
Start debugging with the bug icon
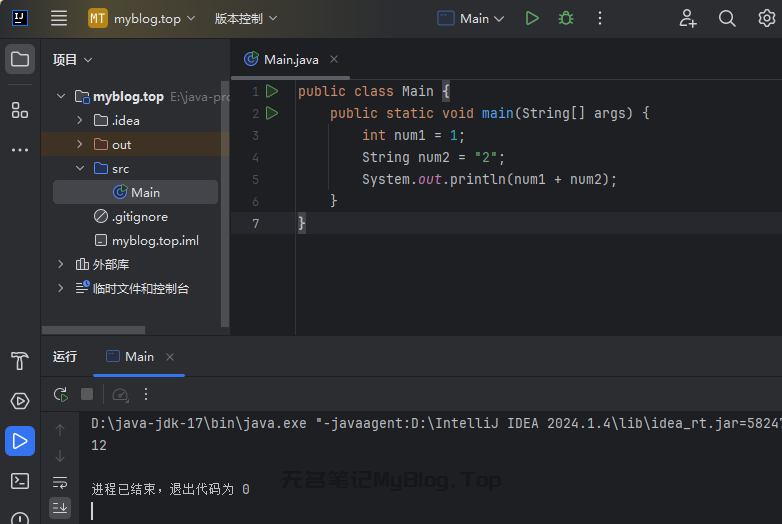(566, 18)
